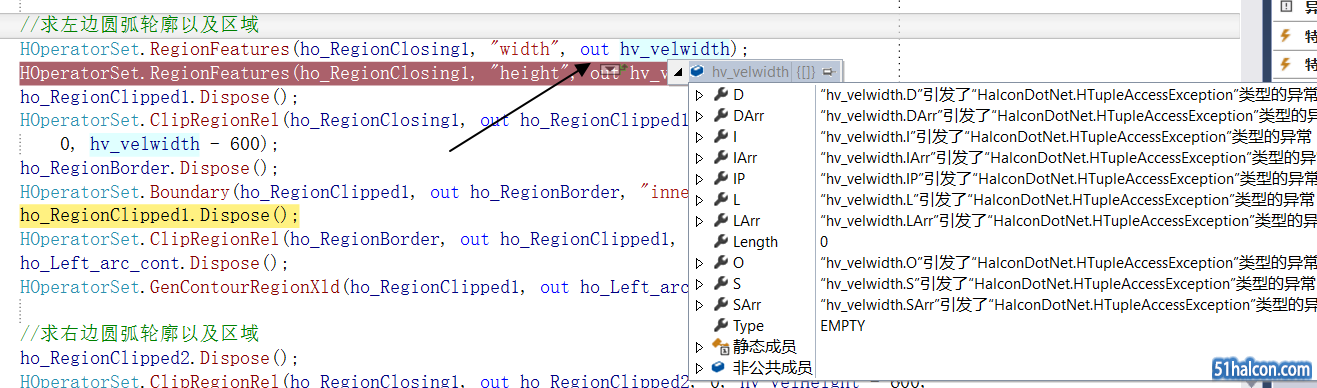
Task: Click the EMPTY Type value
Action: click(842, 326)
